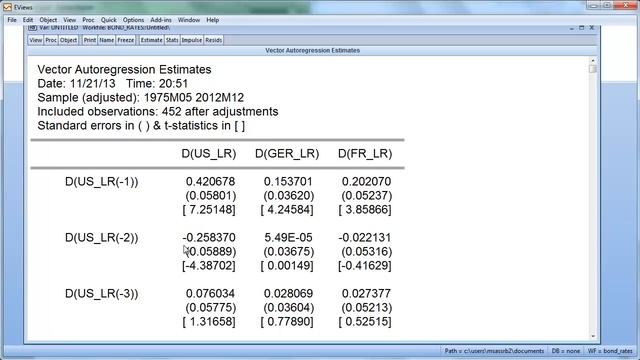
Task: Open the Proc menu in menu bar
Action: (x=88, y=20)
